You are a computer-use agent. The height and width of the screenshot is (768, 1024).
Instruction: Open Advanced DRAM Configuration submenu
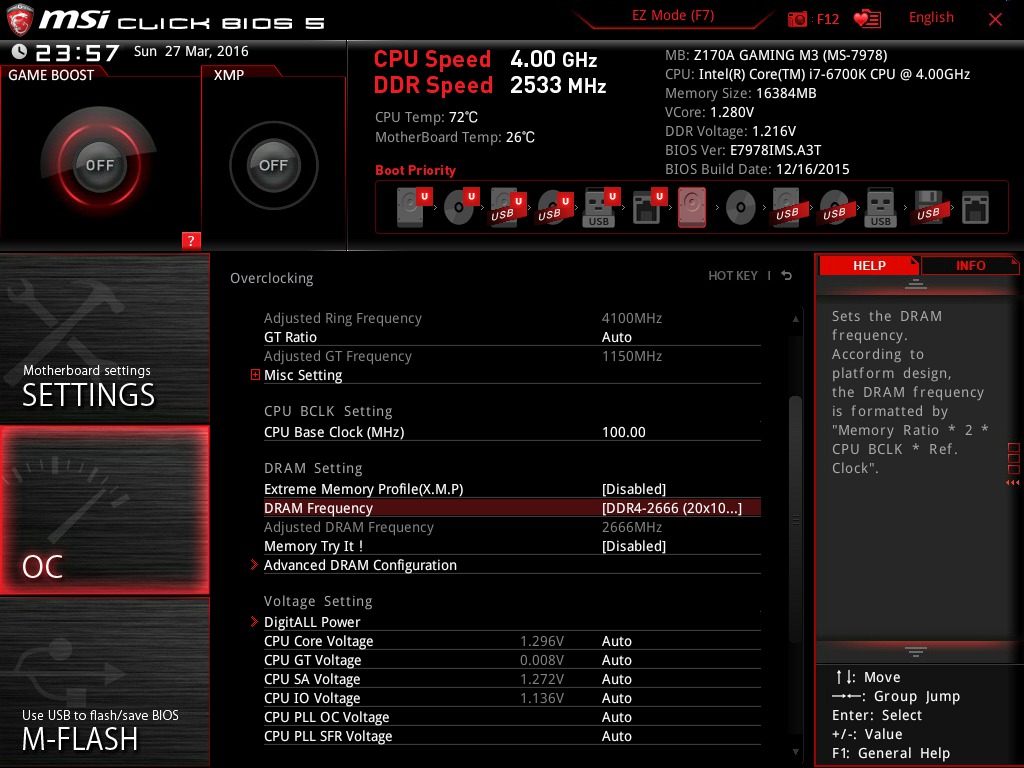(x=360, y=565)
